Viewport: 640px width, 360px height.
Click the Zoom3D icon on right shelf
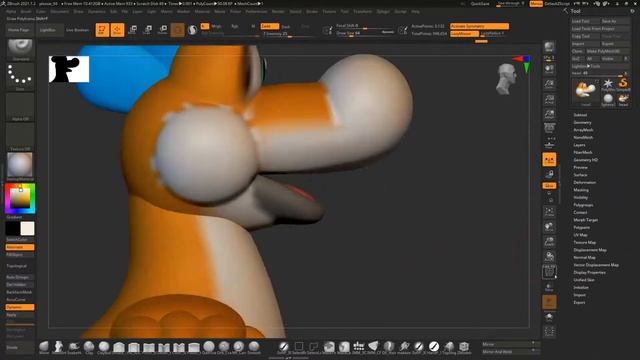(549, 242)
